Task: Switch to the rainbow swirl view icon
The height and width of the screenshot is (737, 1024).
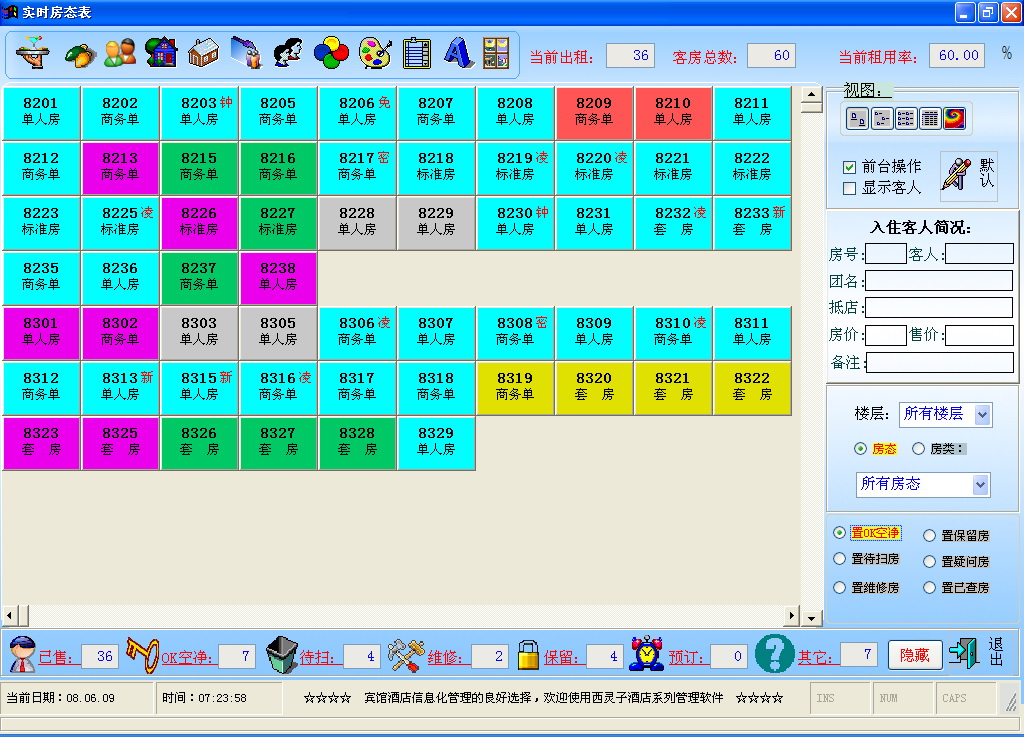Action: coord(954,119)
